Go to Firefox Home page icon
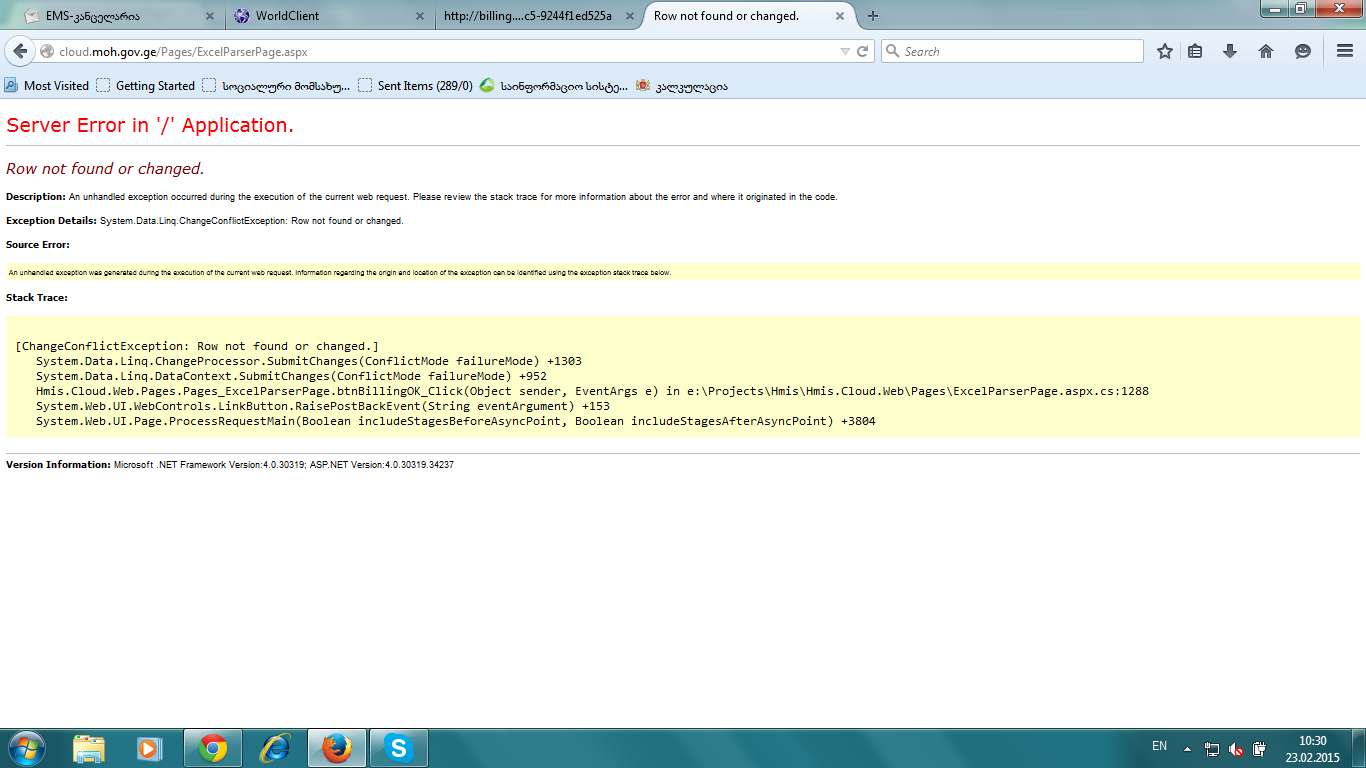 (x=1266, y=52)
